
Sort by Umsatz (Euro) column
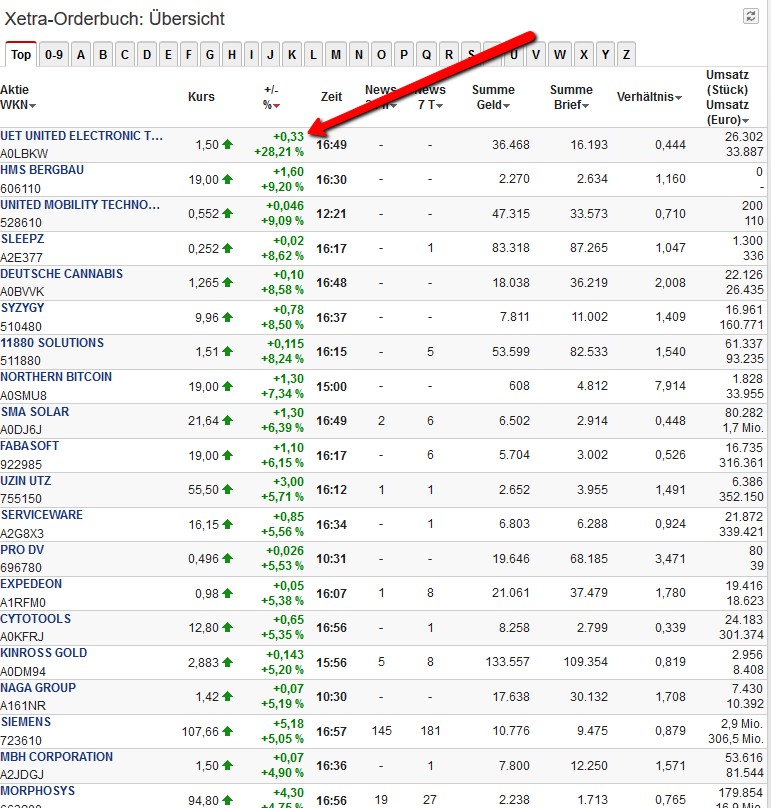coord(745,121)
